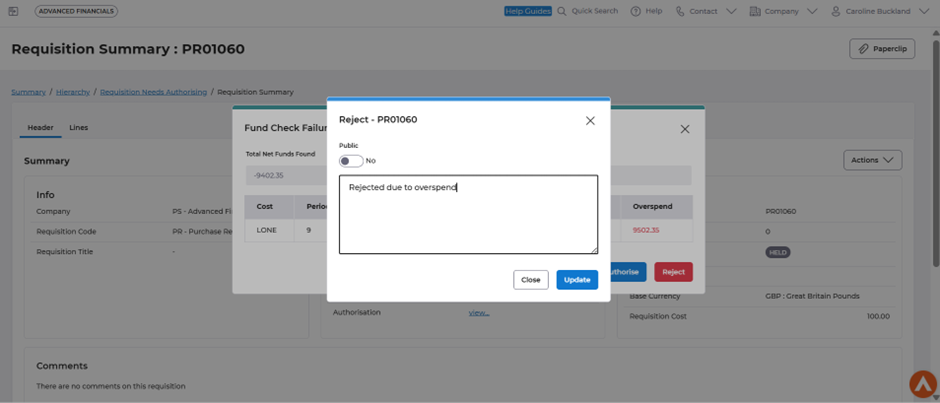Click the 9502.35 overspend value
This screenshot has width=940, height=403.
[646, 230]
